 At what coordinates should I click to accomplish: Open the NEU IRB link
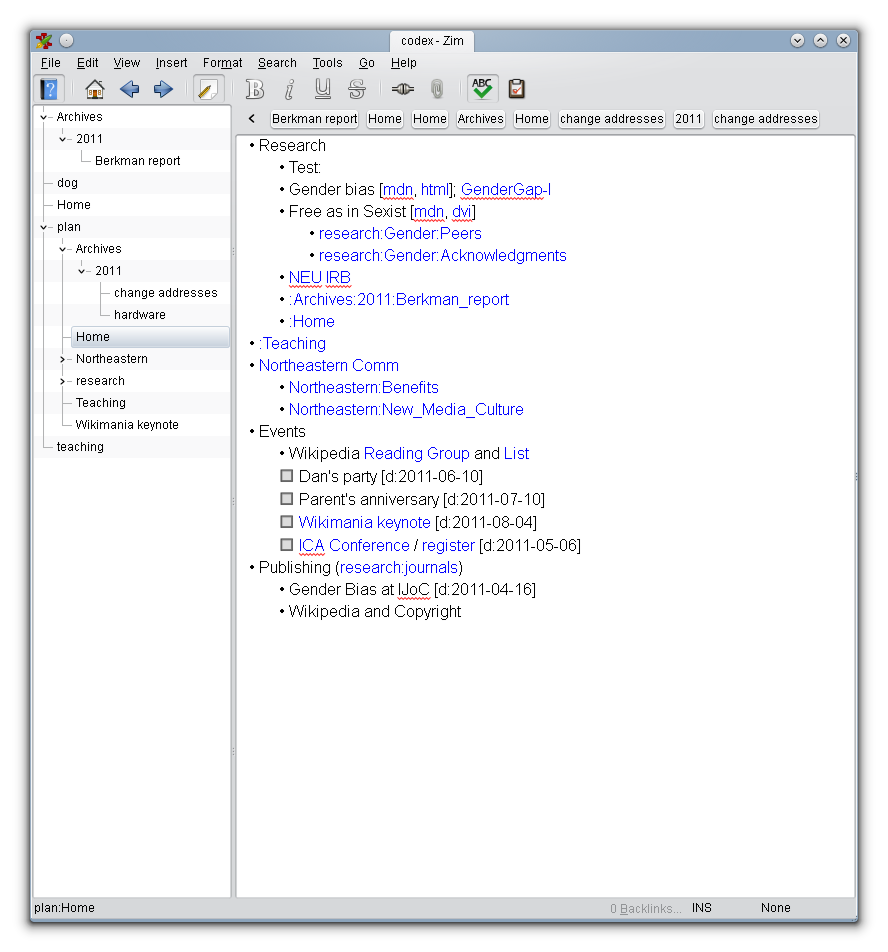319,277
